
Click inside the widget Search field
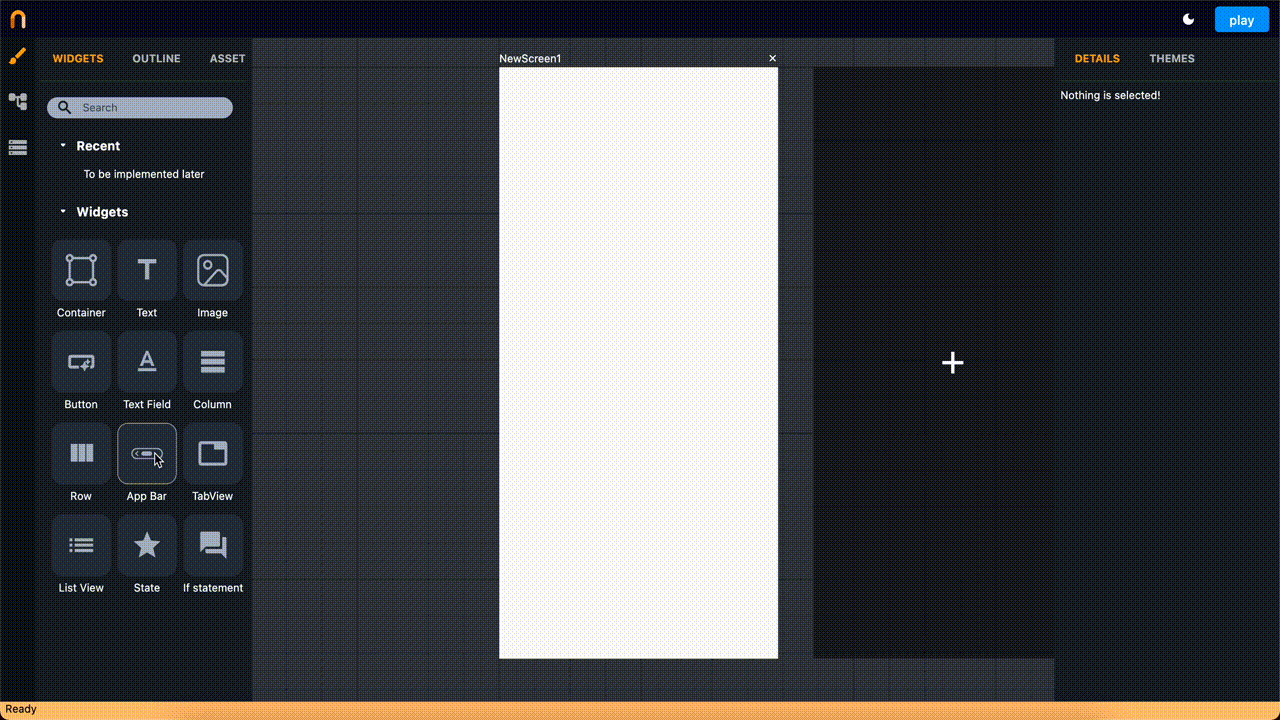click(139, 107)
